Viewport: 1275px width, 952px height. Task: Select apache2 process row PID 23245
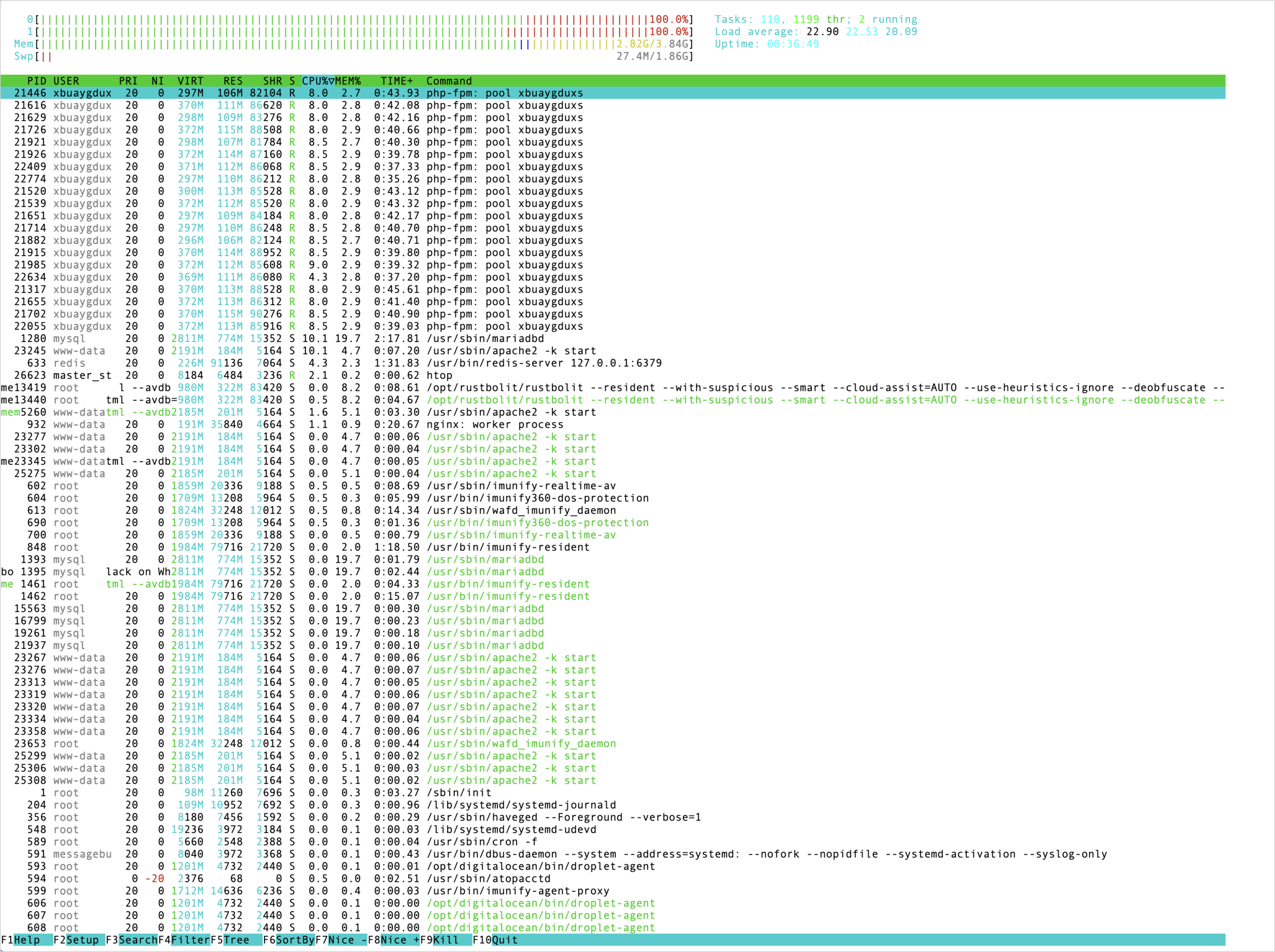613,351
